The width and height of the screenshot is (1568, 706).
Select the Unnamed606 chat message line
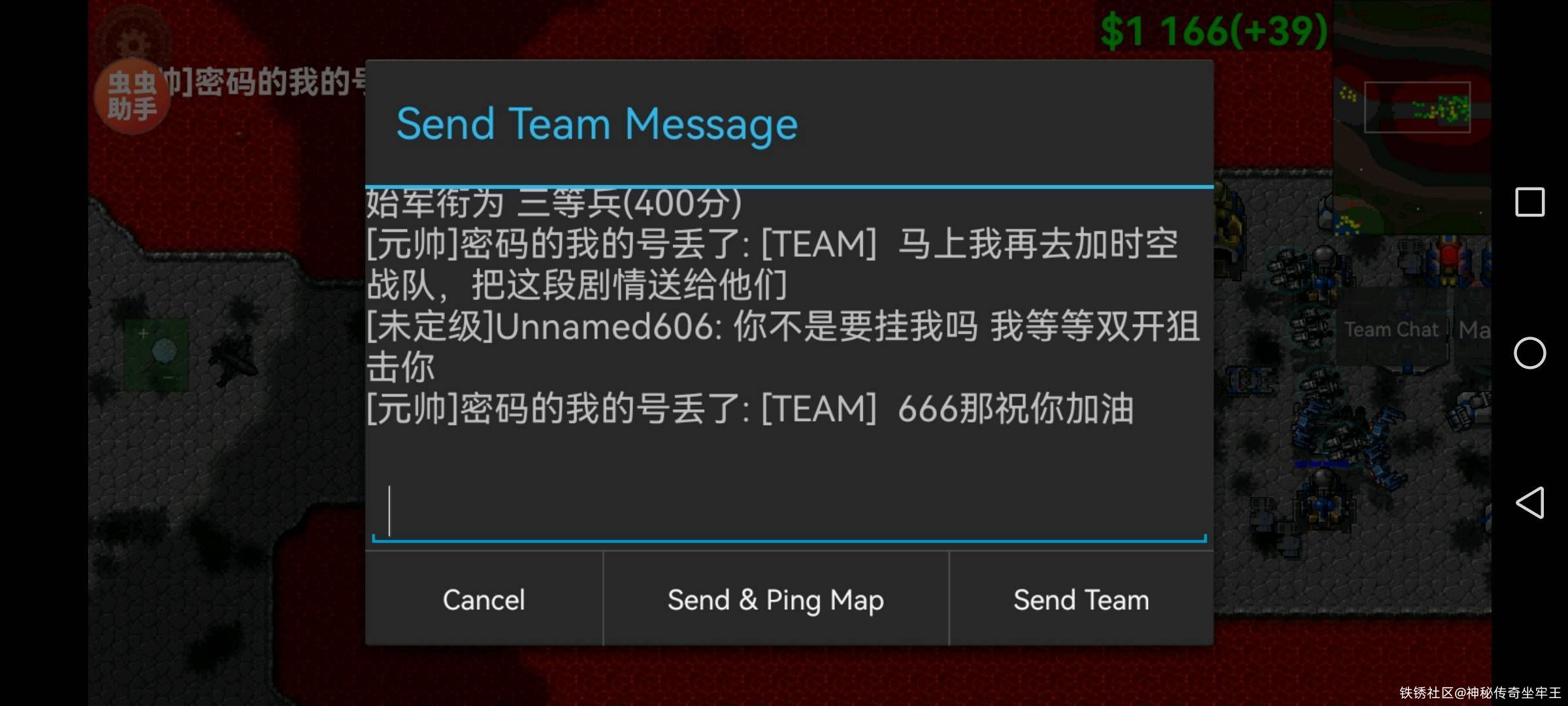click(x=783, y=346)
